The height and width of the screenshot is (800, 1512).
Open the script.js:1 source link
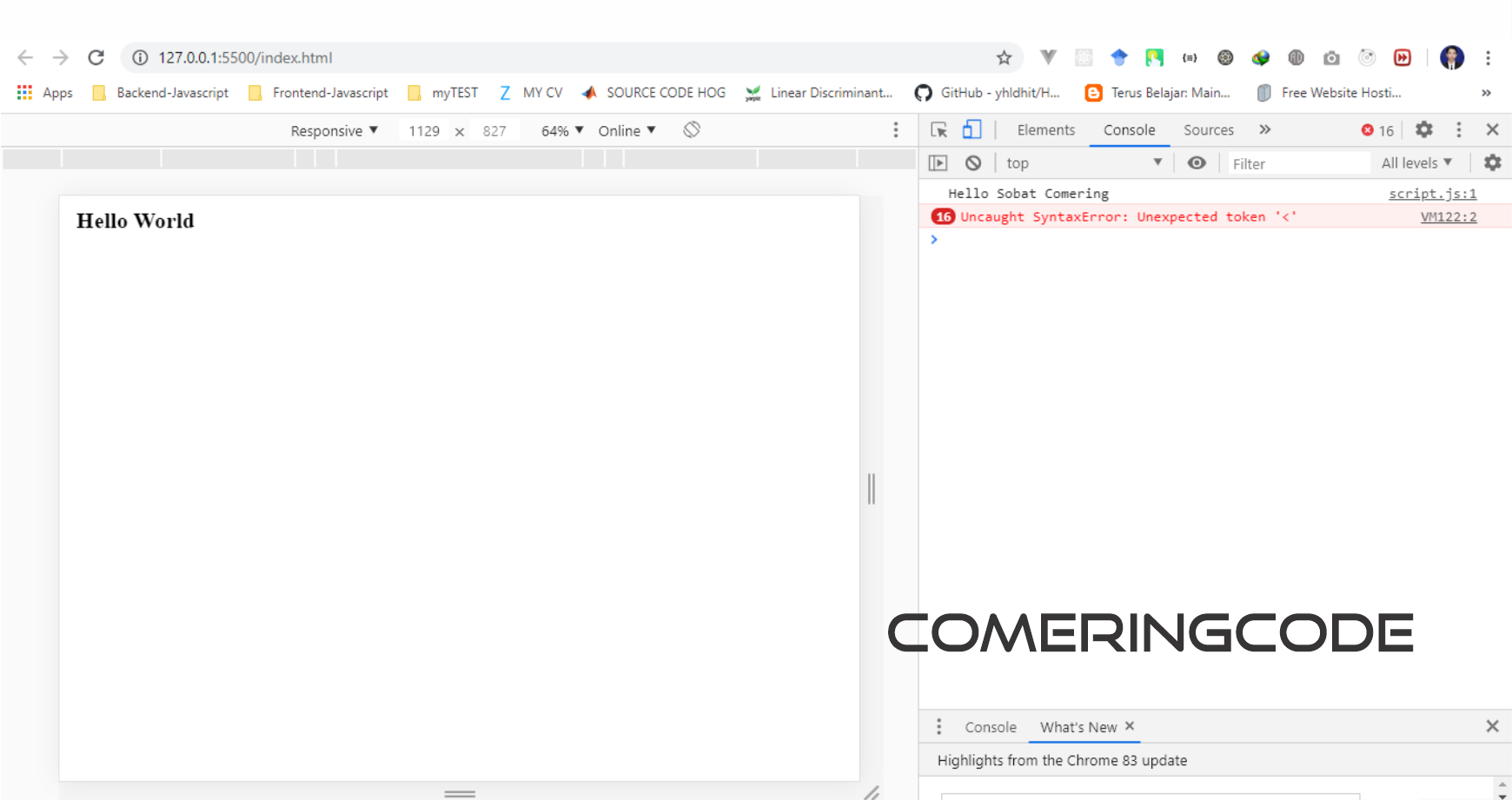[1432, 193]
